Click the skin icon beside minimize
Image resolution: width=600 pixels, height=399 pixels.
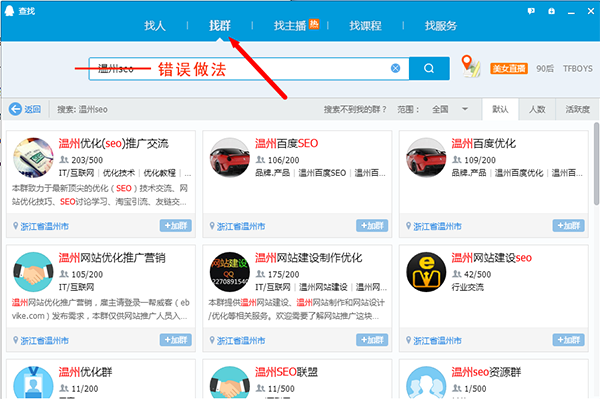551,11
